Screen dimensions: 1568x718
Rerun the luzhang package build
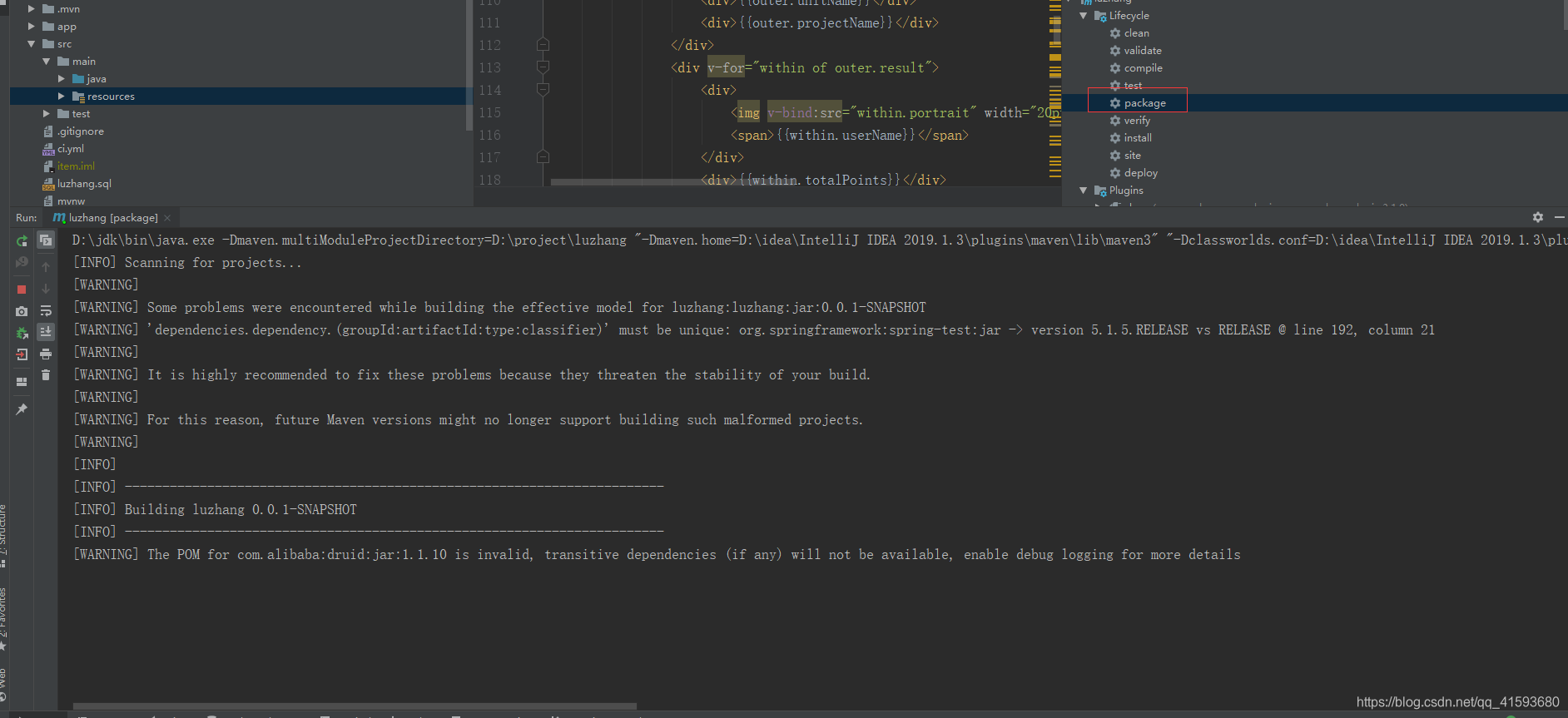coord(22,240)
